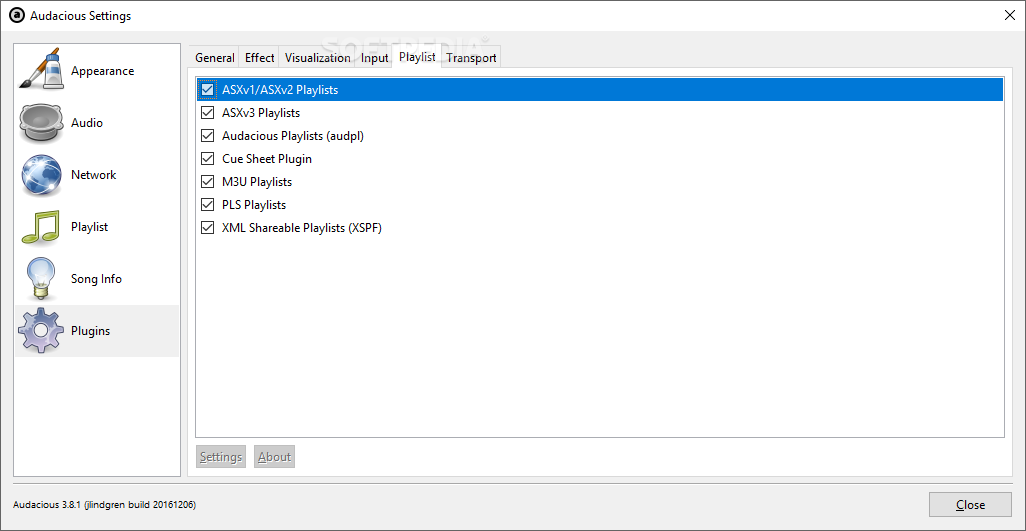Switch to the General tab

215,58
